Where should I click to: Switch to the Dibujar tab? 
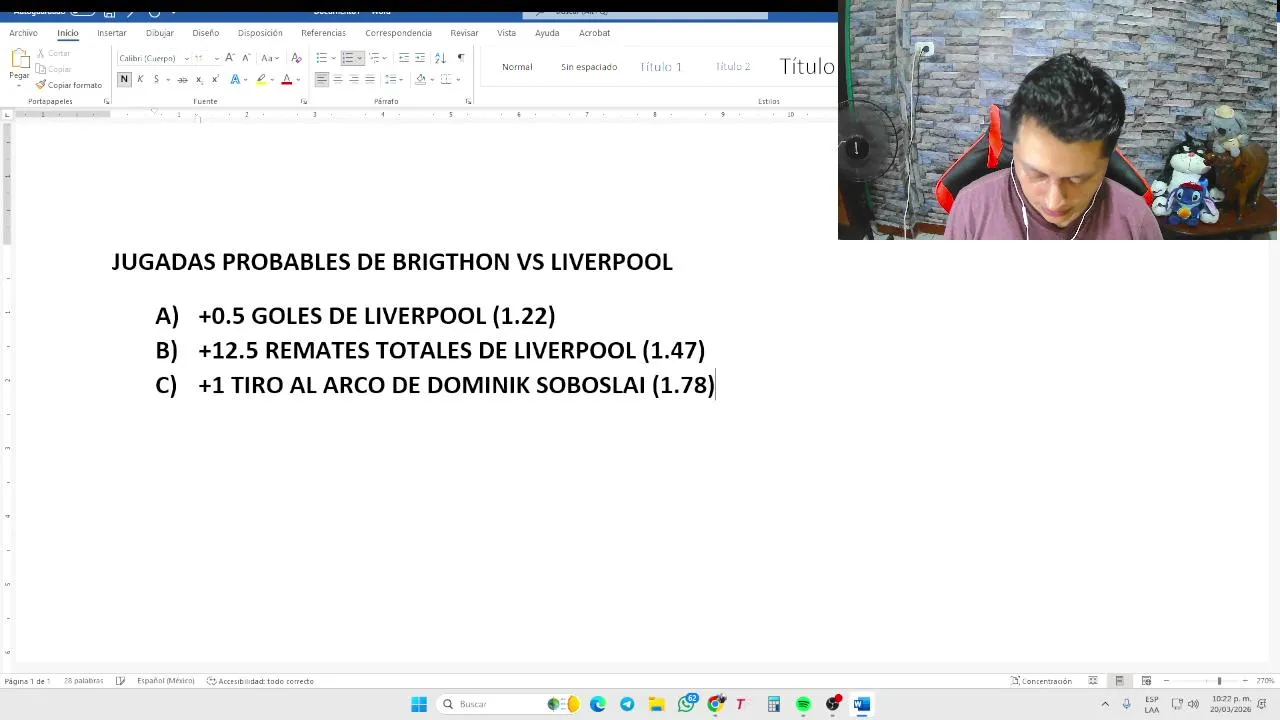pos(159,33)
